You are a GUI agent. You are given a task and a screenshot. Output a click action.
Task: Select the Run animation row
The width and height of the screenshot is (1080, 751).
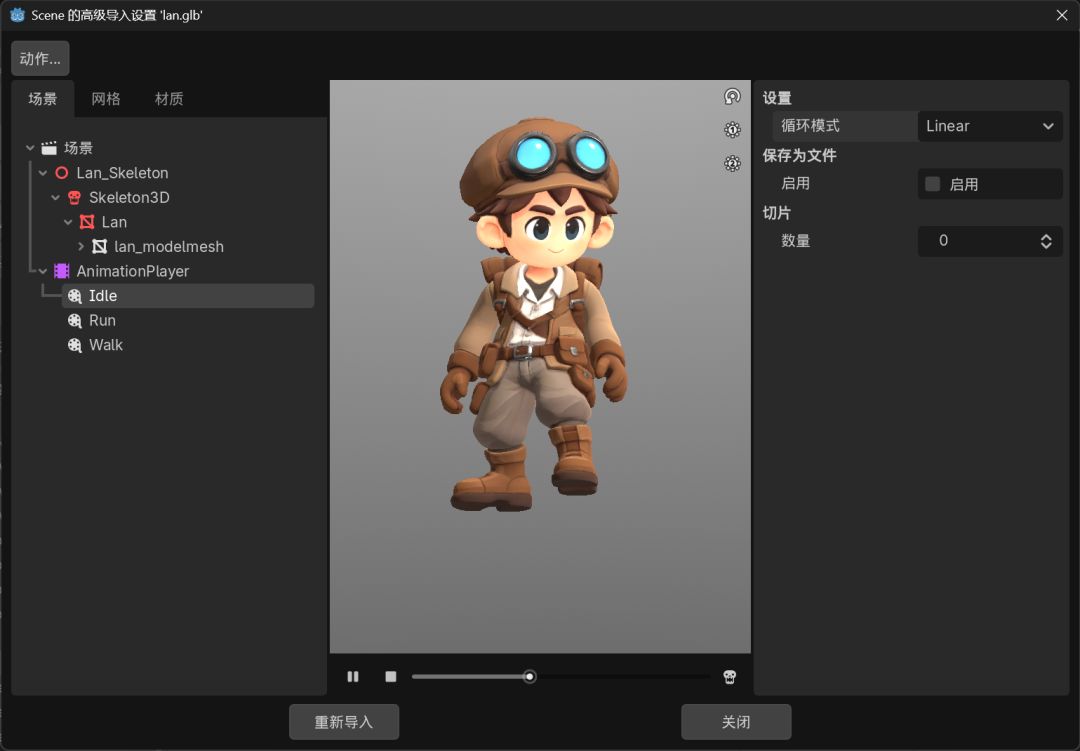(x=188, y=320)
